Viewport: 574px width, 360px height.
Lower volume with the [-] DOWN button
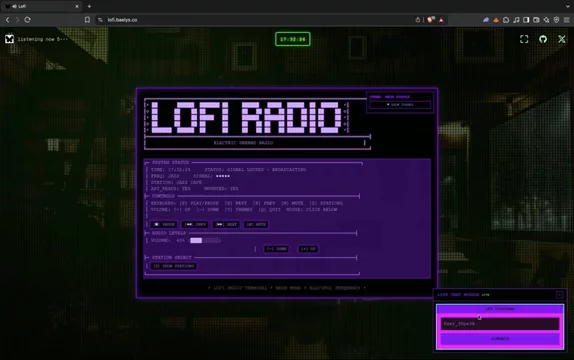(x=276, y=249)
